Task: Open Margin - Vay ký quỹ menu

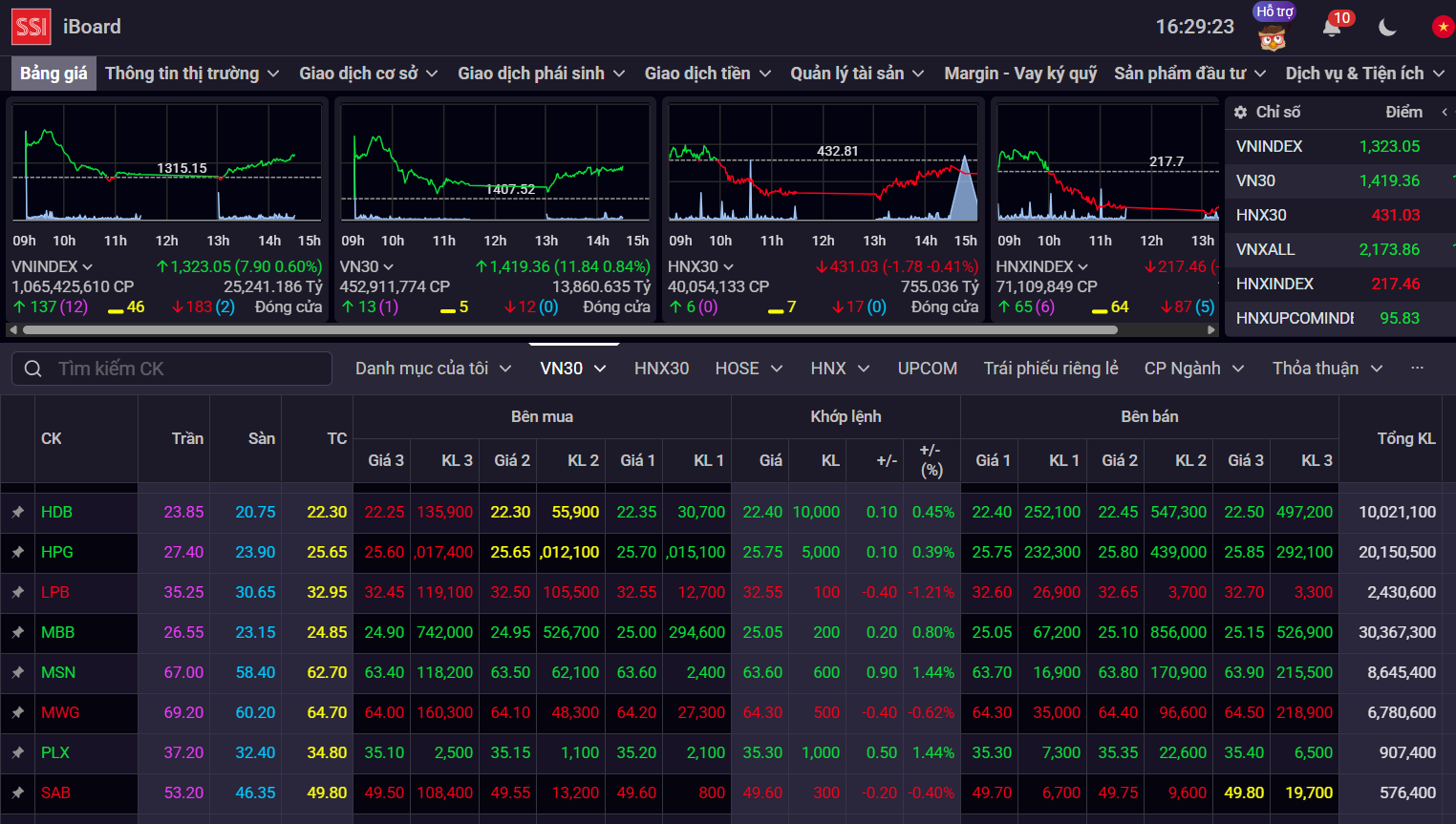Action: coord(1020,74)
